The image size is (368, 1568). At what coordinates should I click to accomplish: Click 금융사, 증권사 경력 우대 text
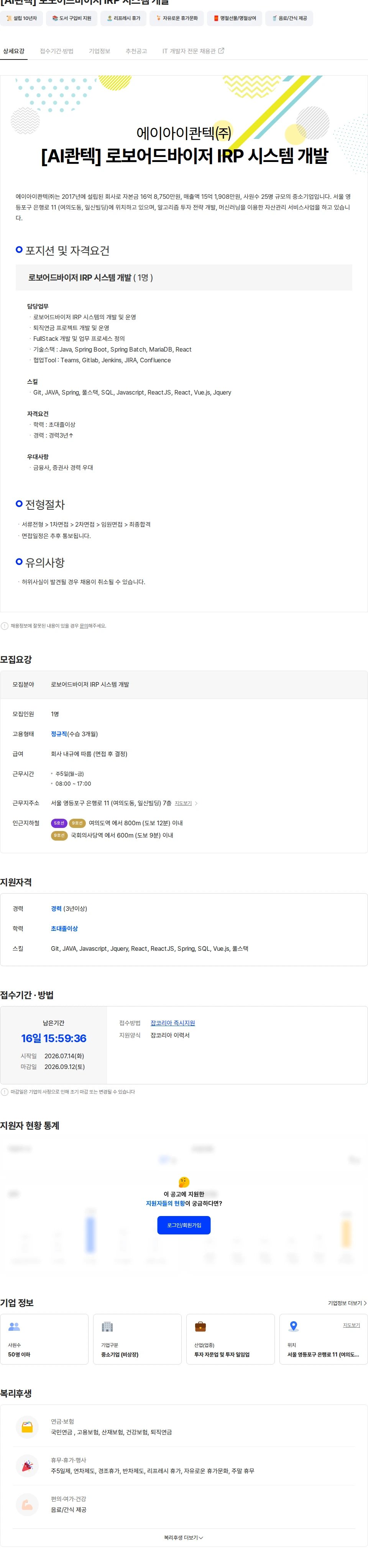tap(63, 468)
